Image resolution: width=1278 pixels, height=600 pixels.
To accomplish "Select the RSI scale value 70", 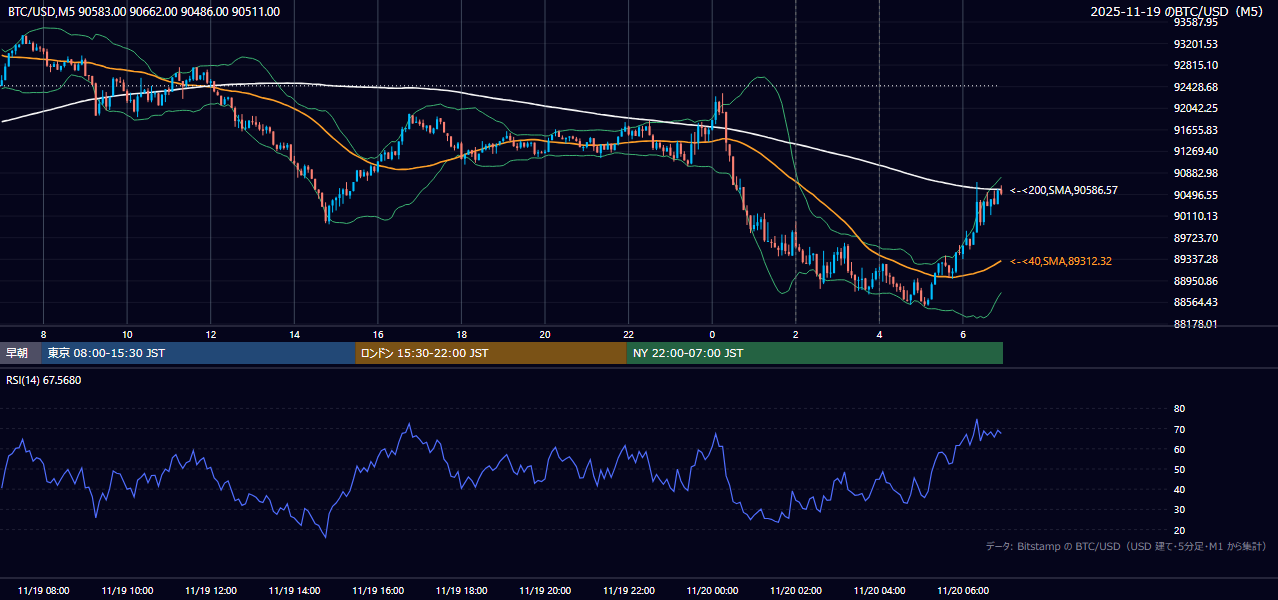I will [1179, 429].
